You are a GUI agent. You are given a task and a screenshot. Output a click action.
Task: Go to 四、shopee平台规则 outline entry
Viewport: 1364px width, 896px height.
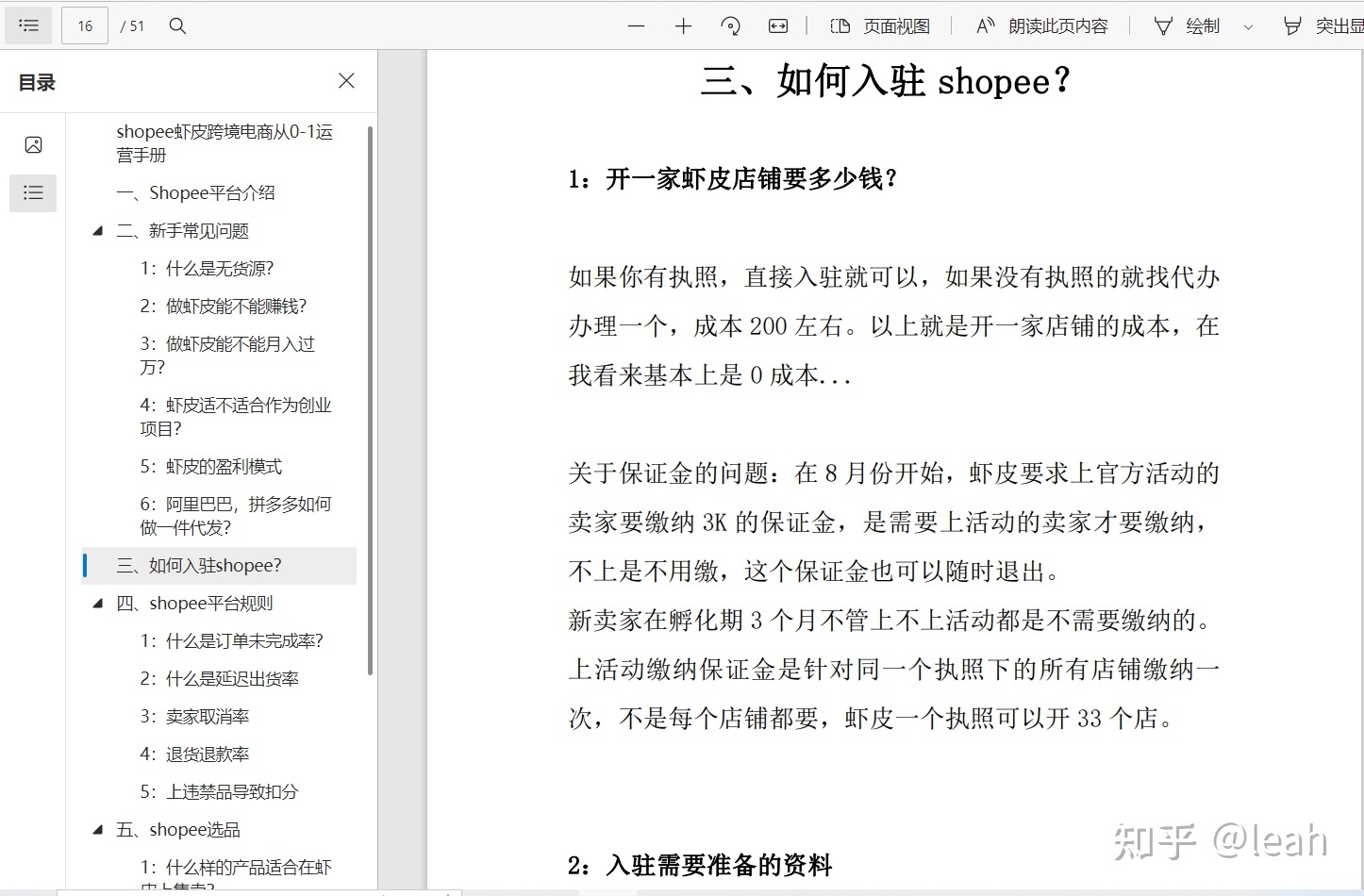(x=194, y=604)
